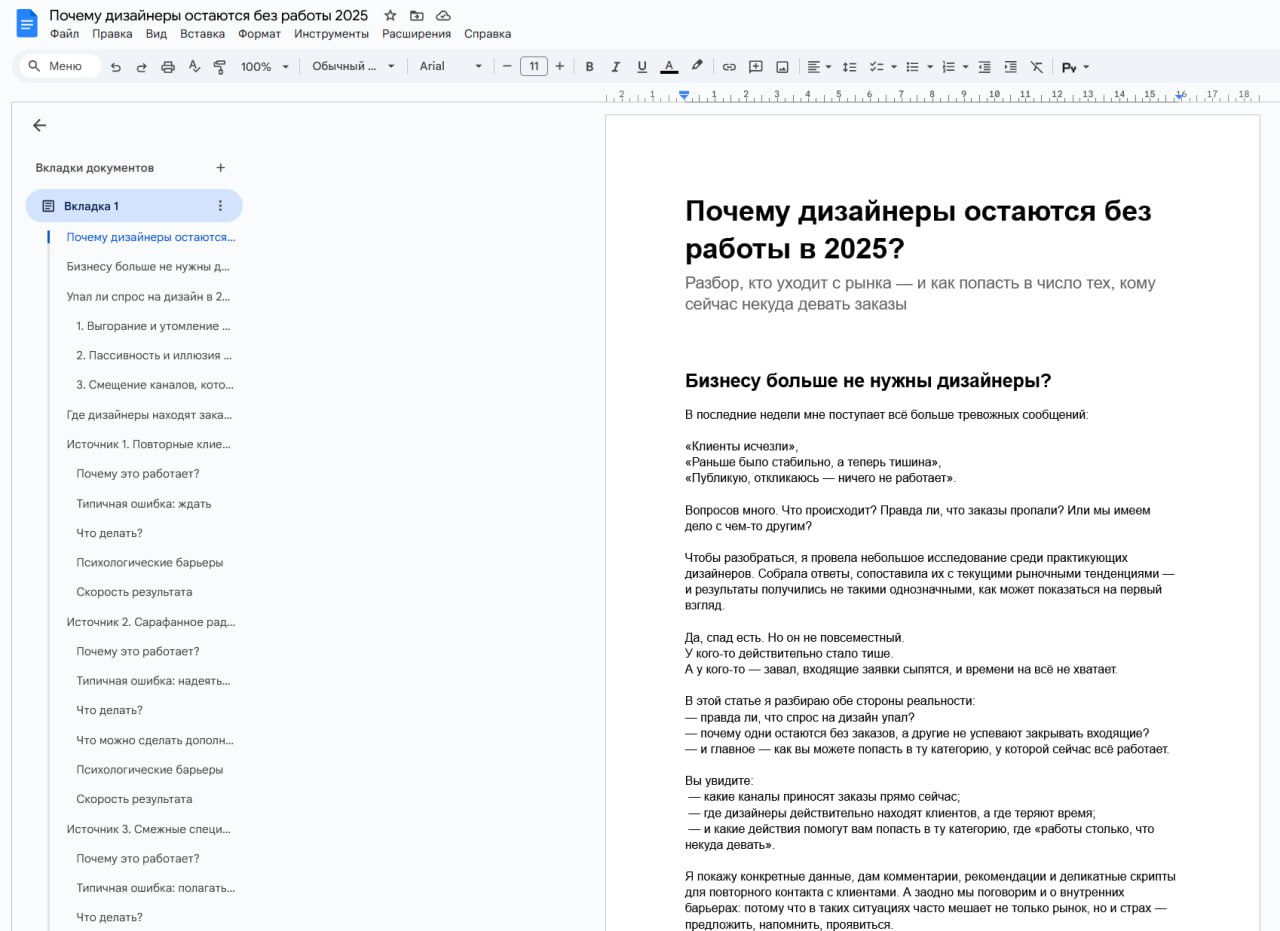Add a new document tab with plus

click(x=221, y=168)
